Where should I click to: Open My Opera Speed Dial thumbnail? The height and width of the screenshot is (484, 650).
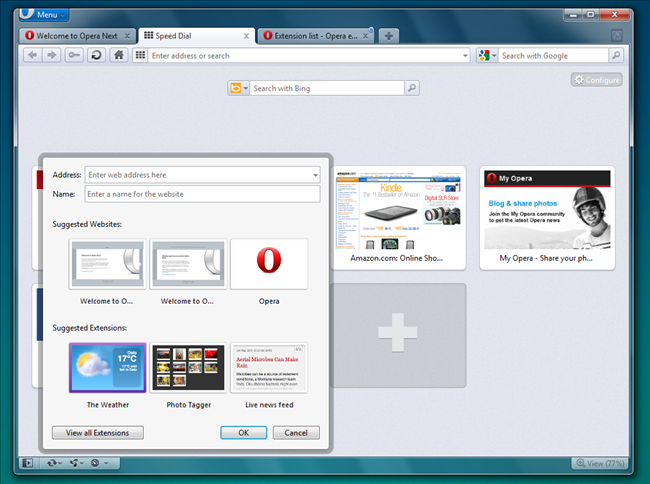[547, 210]
